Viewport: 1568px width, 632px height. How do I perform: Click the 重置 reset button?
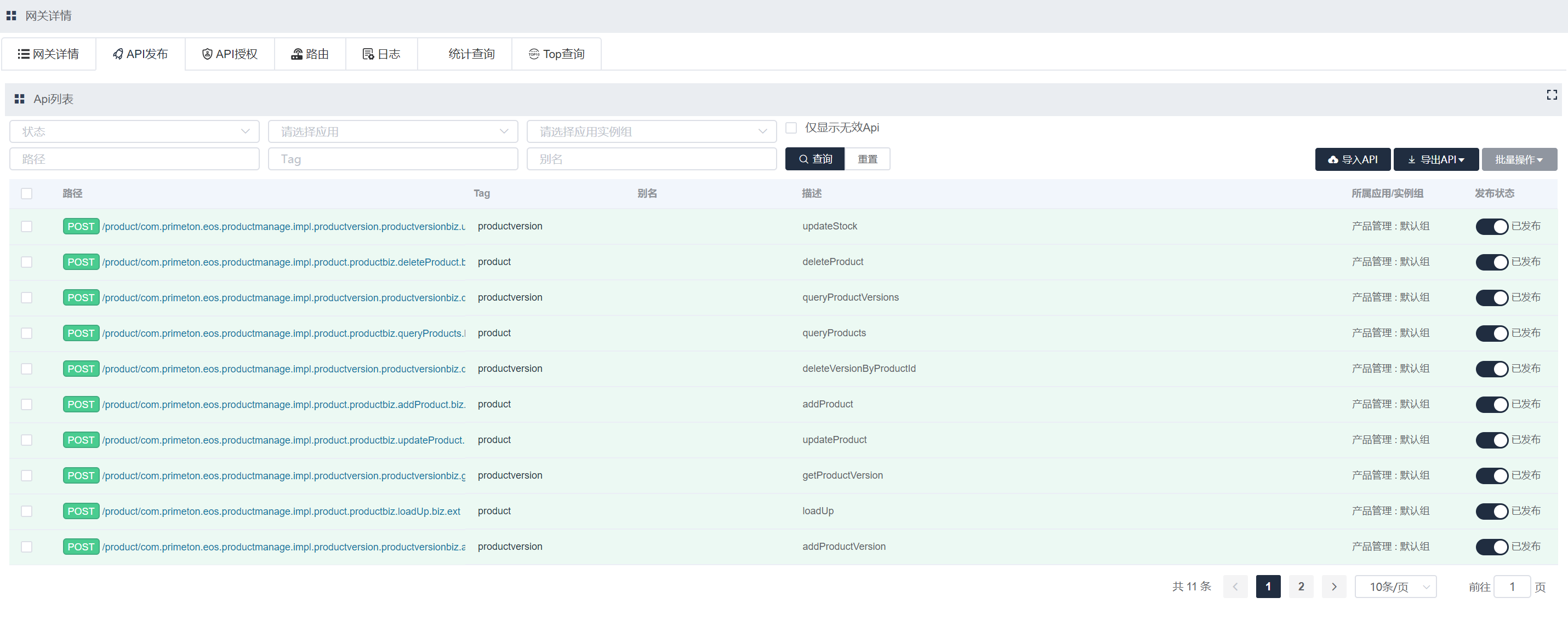[x=867, y=159]
